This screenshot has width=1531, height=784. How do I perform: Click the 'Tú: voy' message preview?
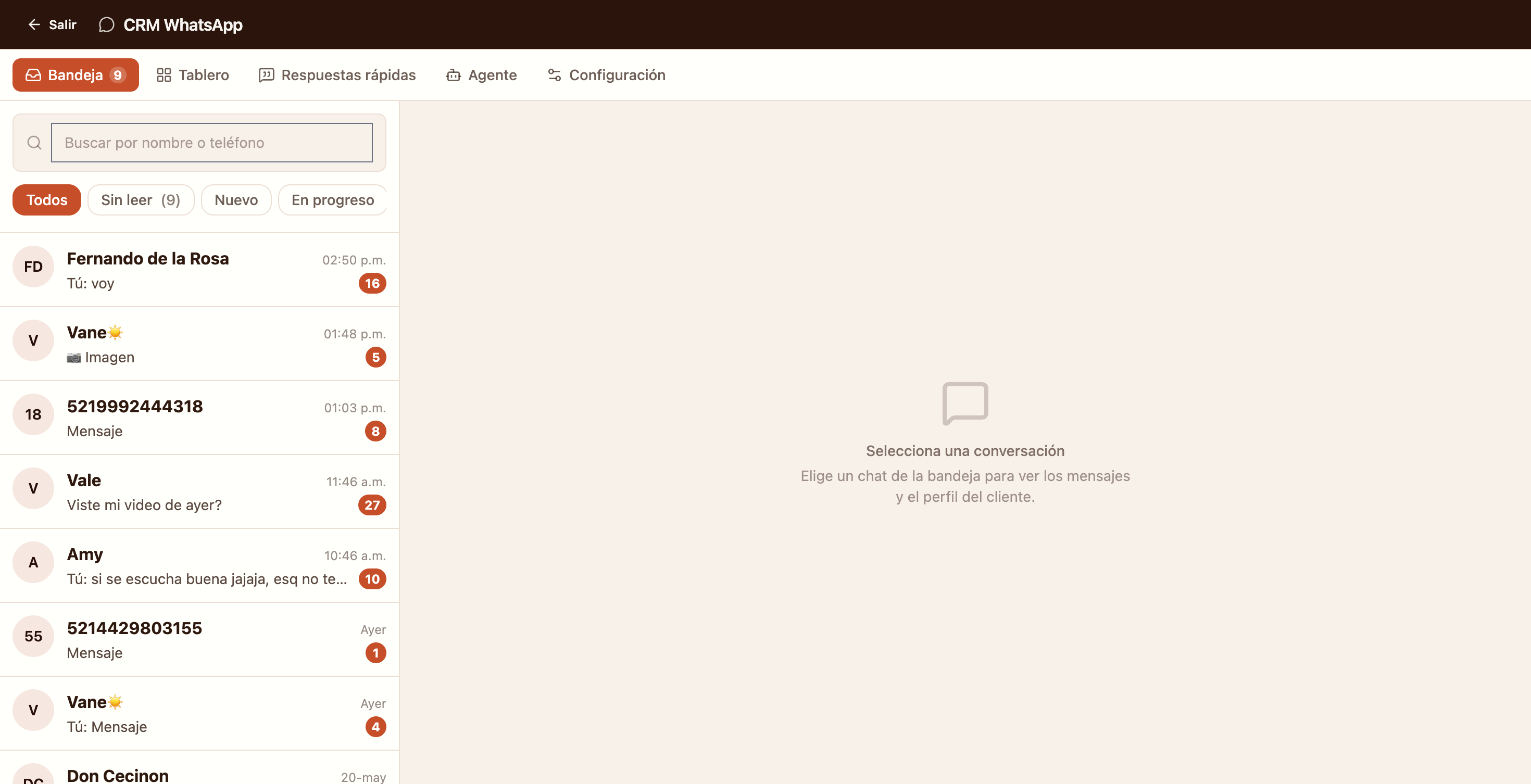pos(90,283)
